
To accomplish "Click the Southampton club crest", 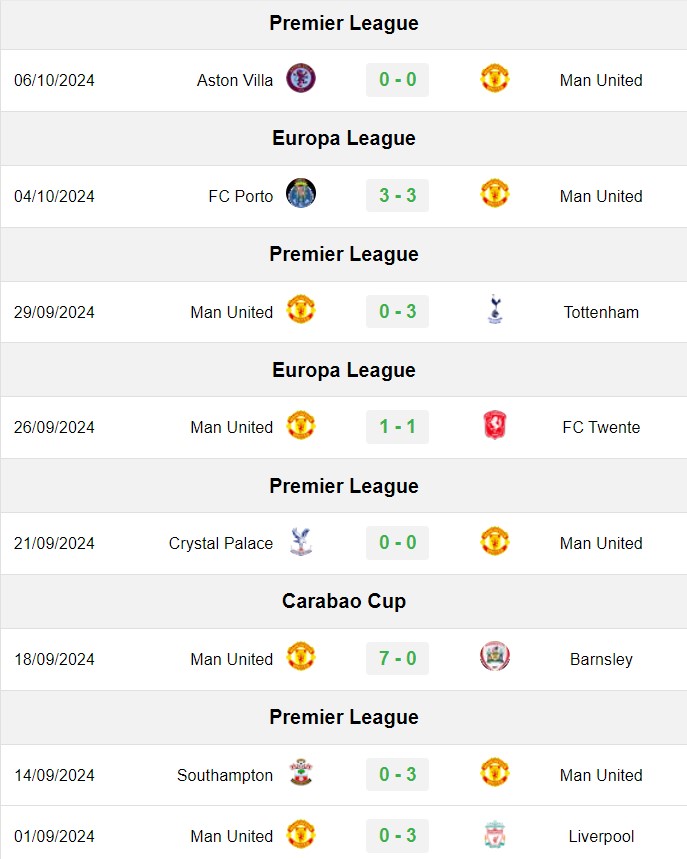I will tap(301, 772).
